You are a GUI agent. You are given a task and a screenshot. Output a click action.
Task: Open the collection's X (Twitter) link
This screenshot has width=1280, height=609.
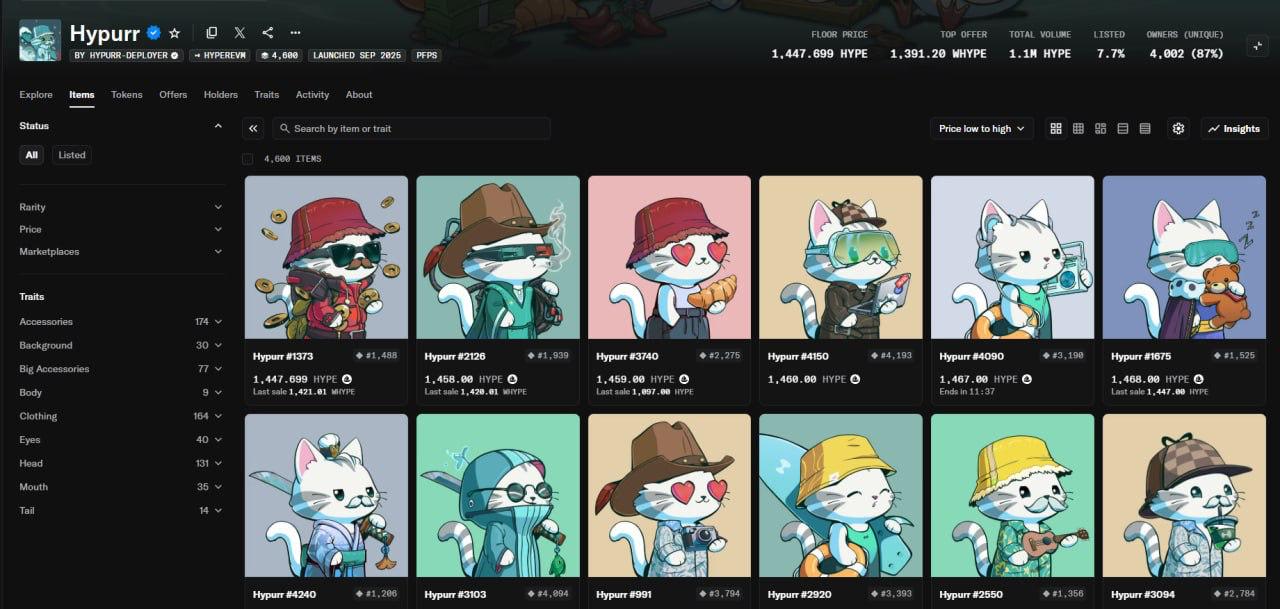[239, 33]
